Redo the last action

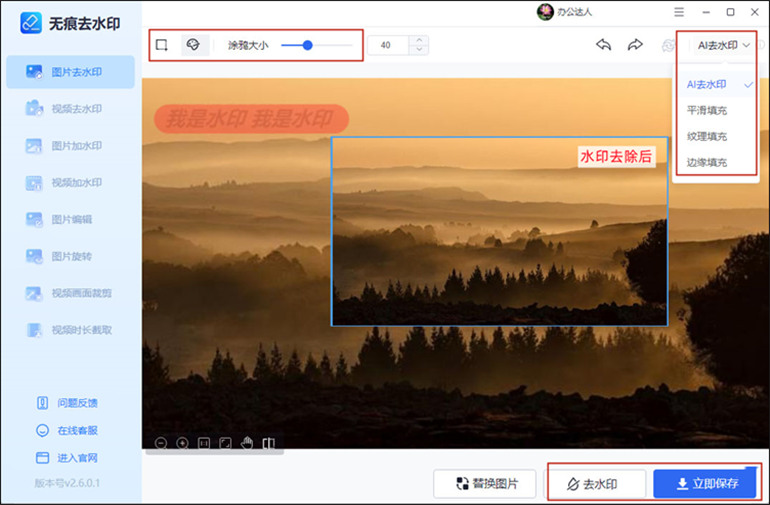(635, 45)
